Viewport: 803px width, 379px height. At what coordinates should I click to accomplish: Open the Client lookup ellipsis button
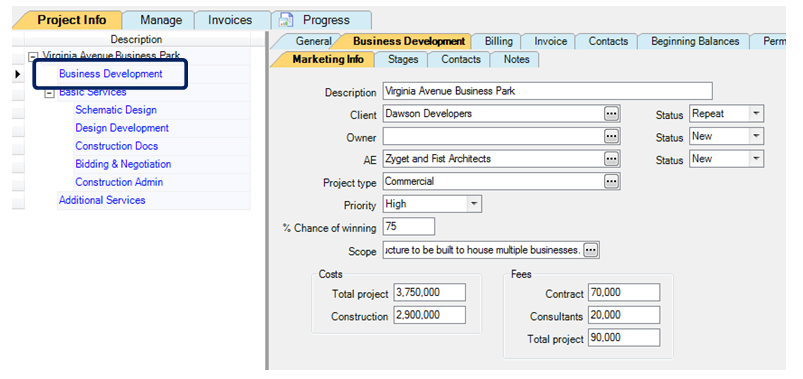click(611, 114)
